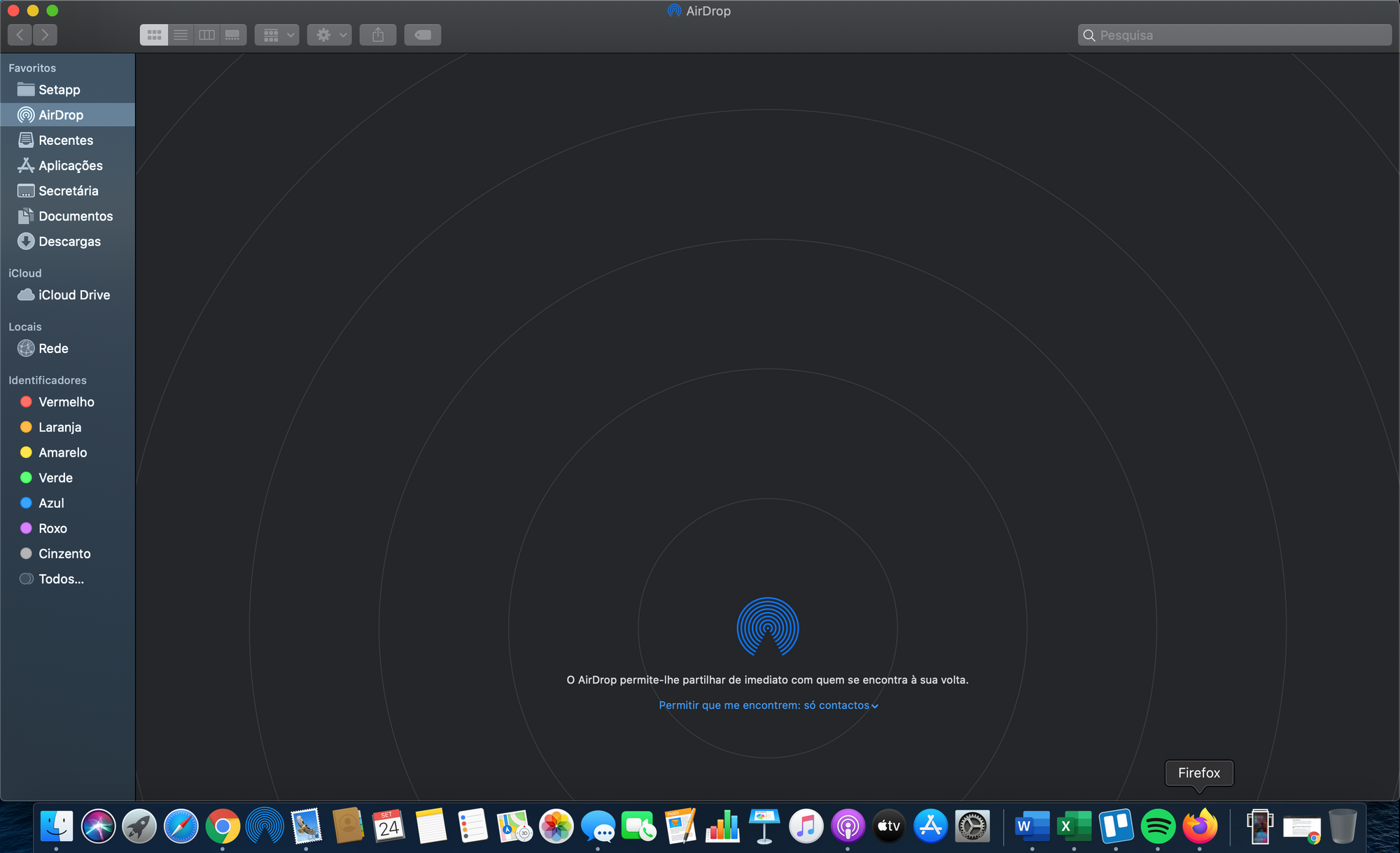Click the large AirDrop radar icon
1400x853 pixels.
coord(768,627)
